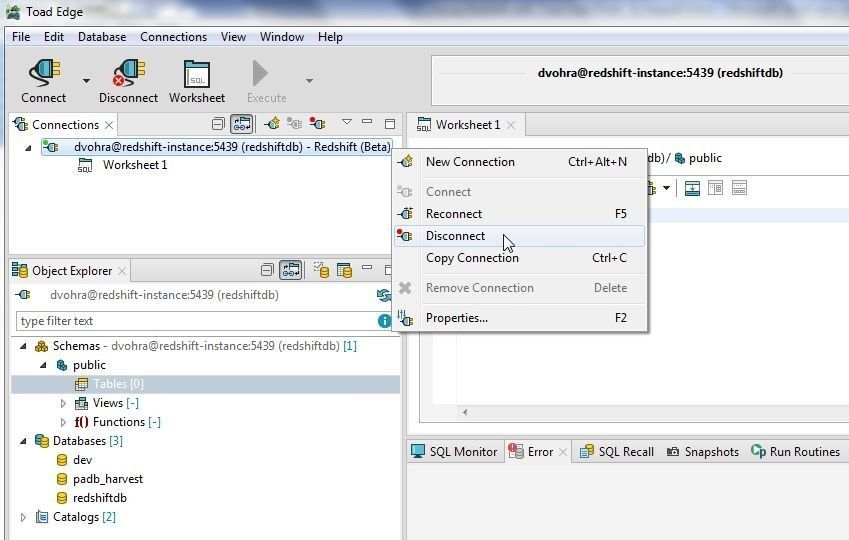The image size is (849, 540).
Task: Open the Connect button dropdown arrow
Action: pos(86,81)
